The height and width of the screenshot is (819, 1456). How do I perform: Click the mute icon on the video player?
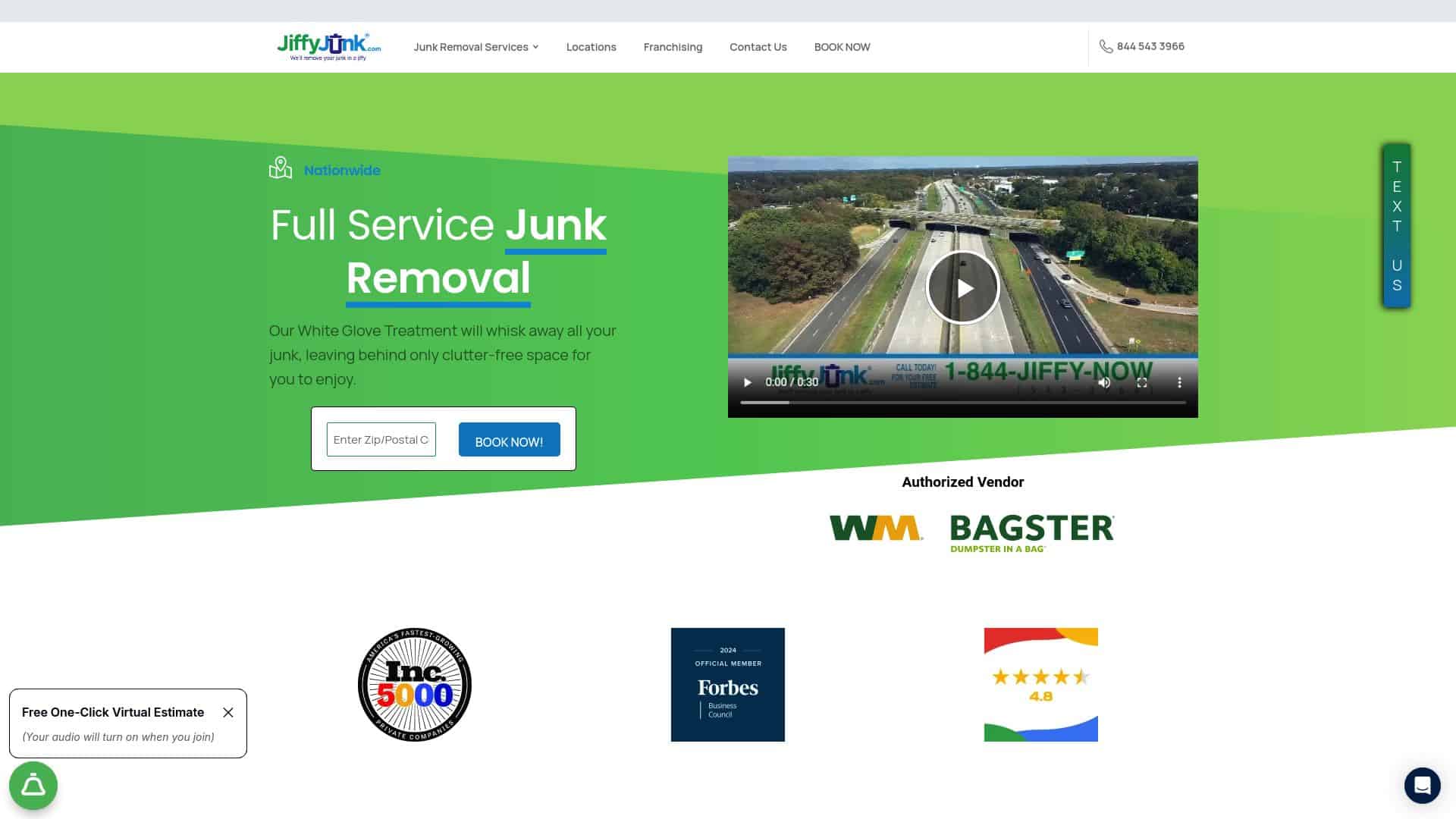[x=1104, y=383]
